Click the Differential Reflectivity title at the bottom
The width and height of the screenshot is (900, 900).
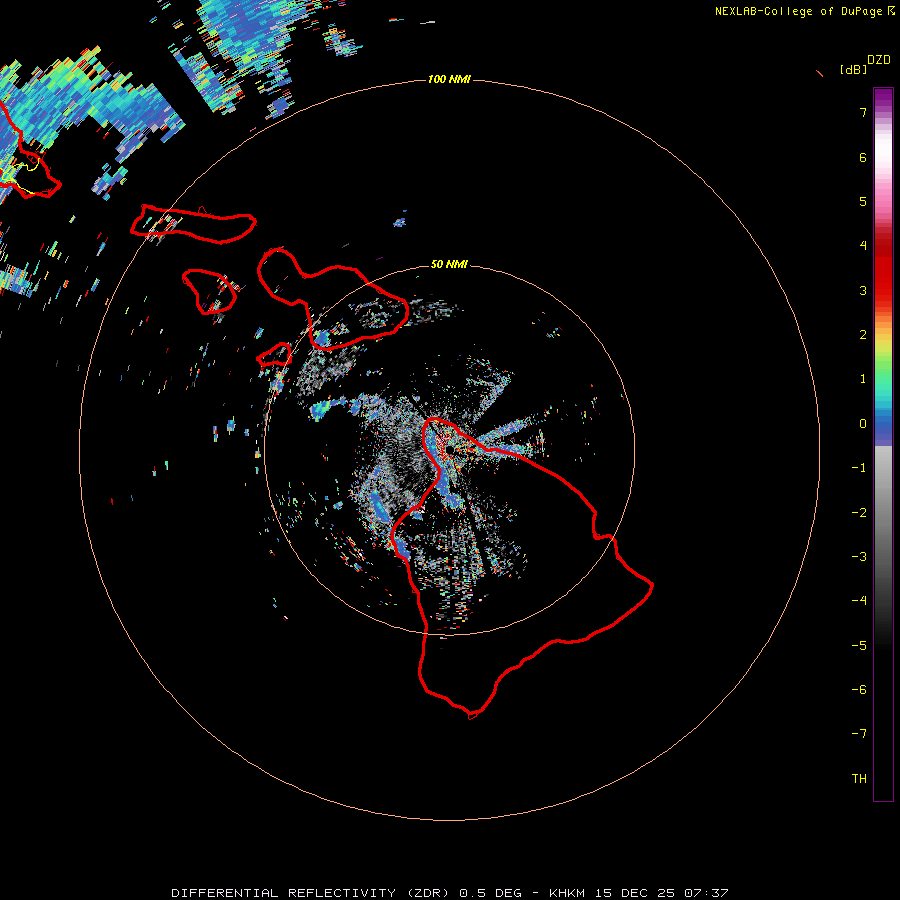[449, 893]
